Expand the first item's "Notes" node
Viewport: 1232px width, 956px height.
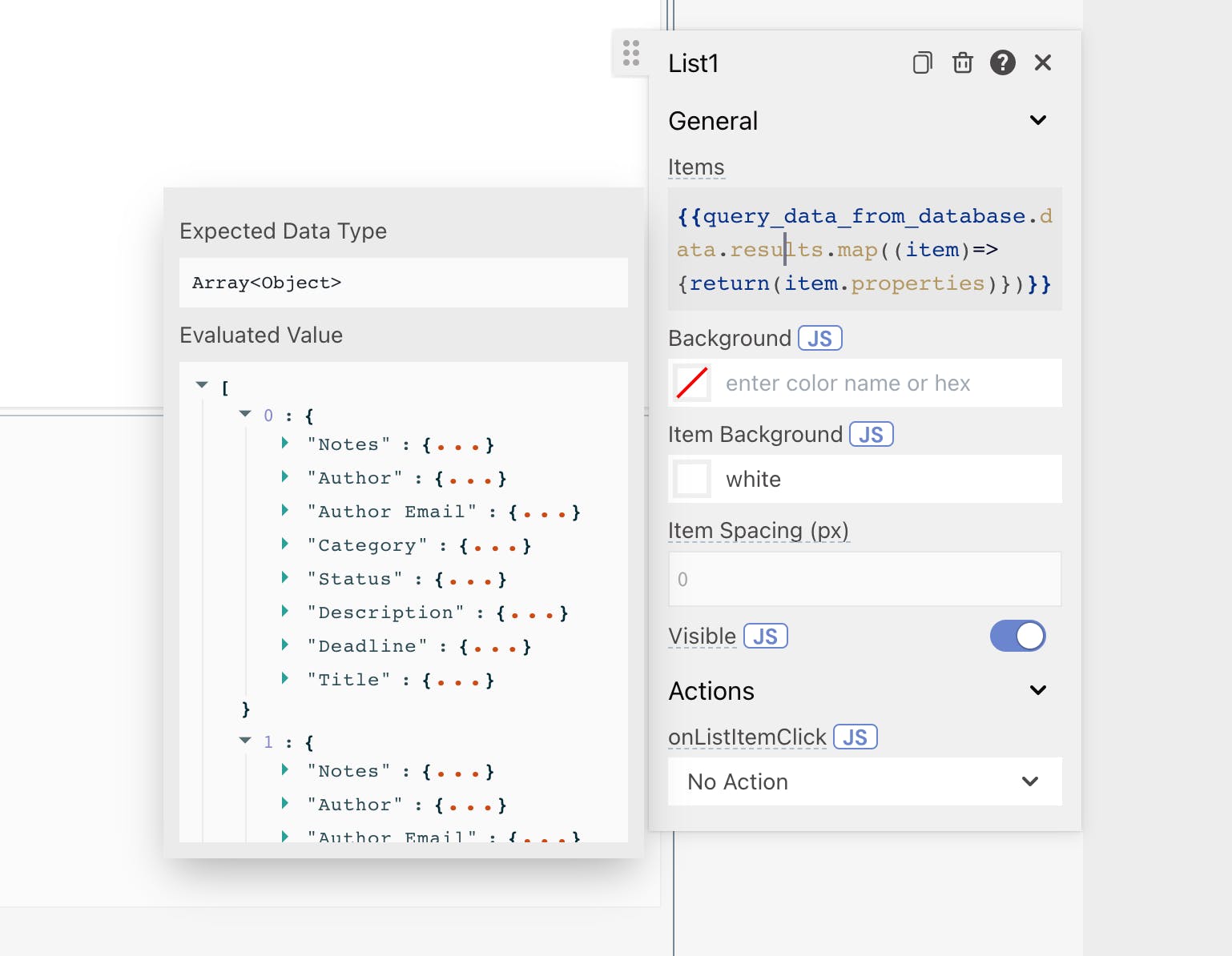(x=285, y=444)
